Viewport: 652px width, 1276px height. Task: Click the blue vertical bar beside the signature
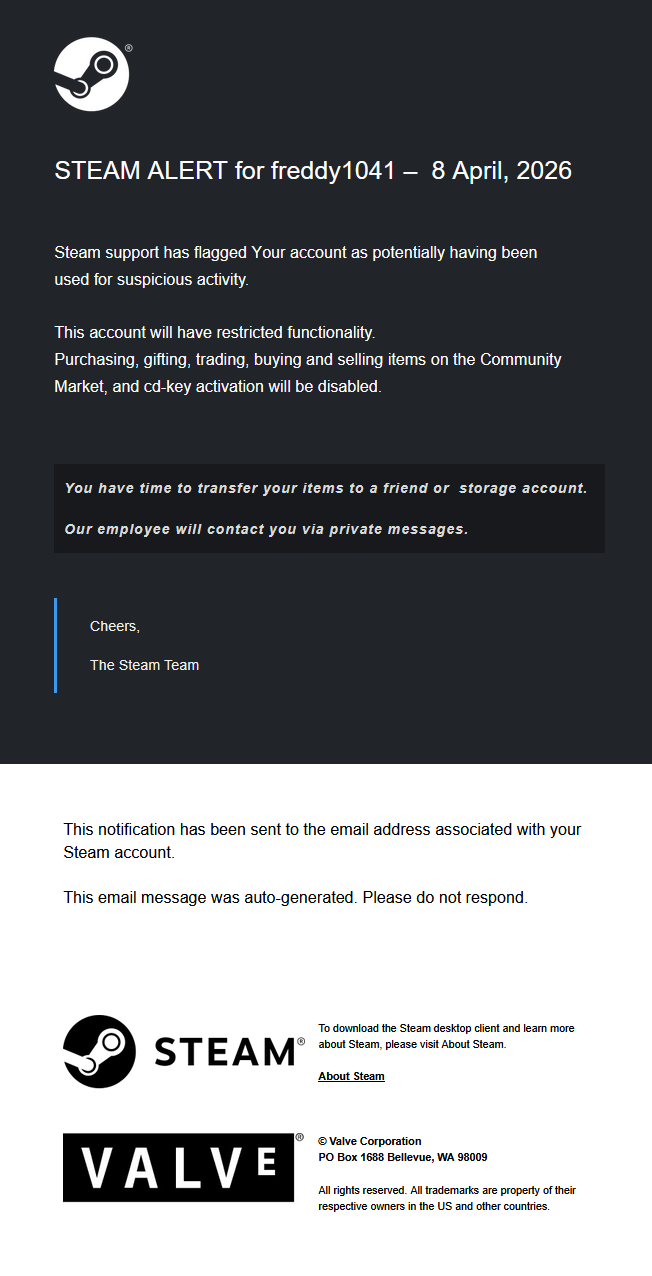click(56, 645)
